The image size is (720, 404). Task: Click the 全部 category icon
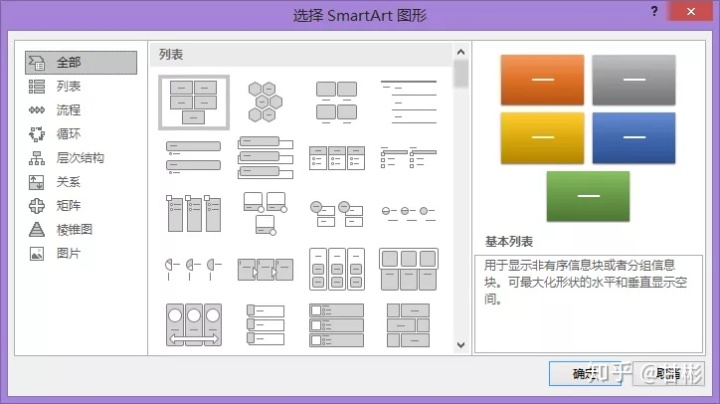pos(37,62)
